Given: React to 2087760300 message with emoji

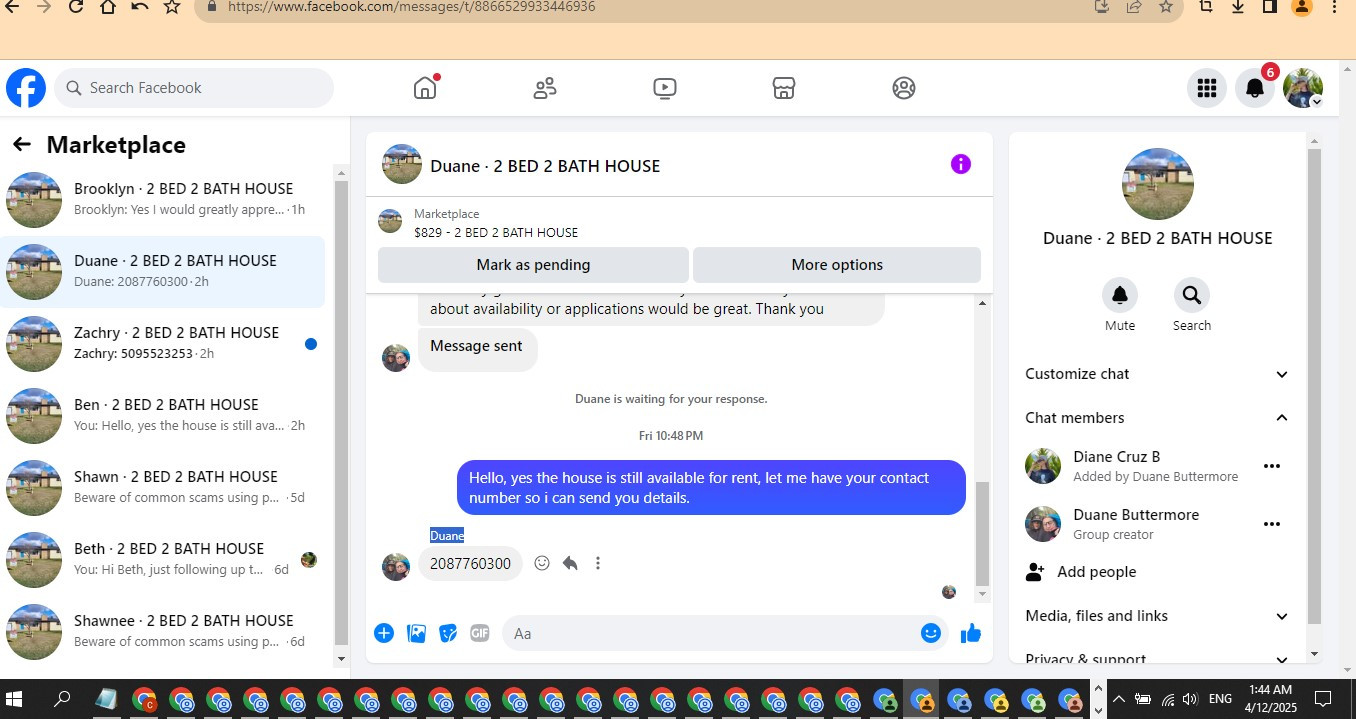Looking at the screenshot, I should [542, 563].
